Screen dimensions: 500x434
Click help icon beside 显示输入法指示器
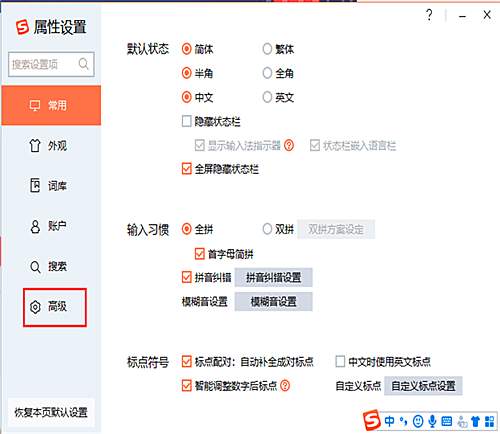pos(289,145)
